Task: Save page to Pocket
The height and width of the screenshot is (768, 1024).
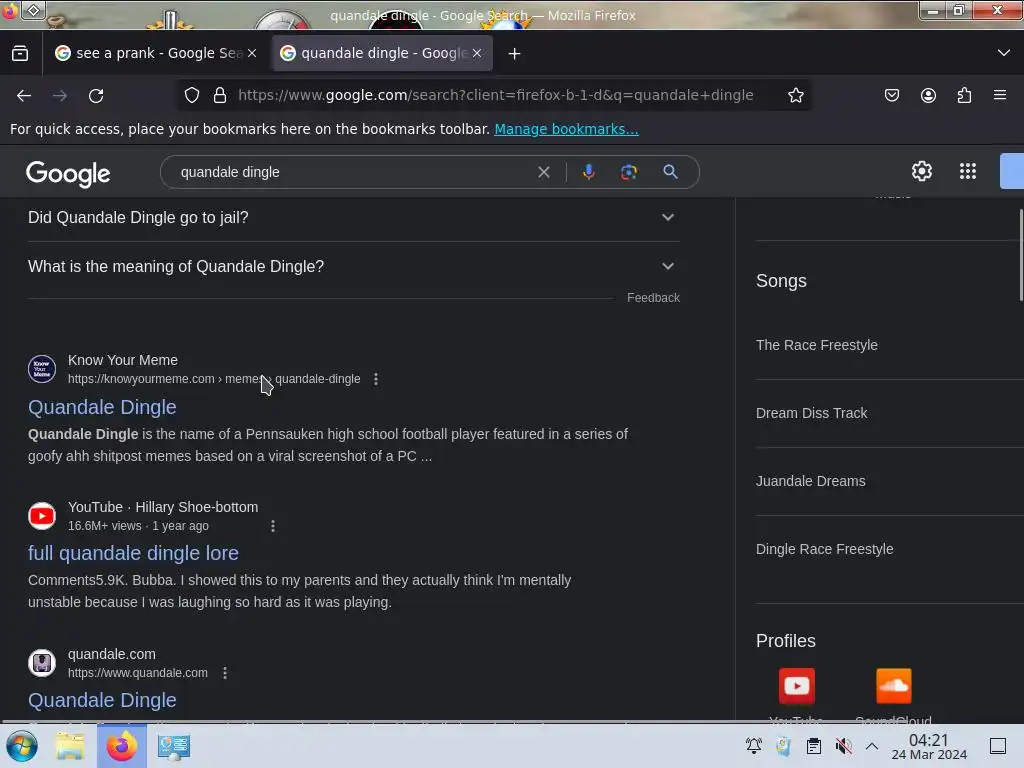Action: (x=891, y=95)
